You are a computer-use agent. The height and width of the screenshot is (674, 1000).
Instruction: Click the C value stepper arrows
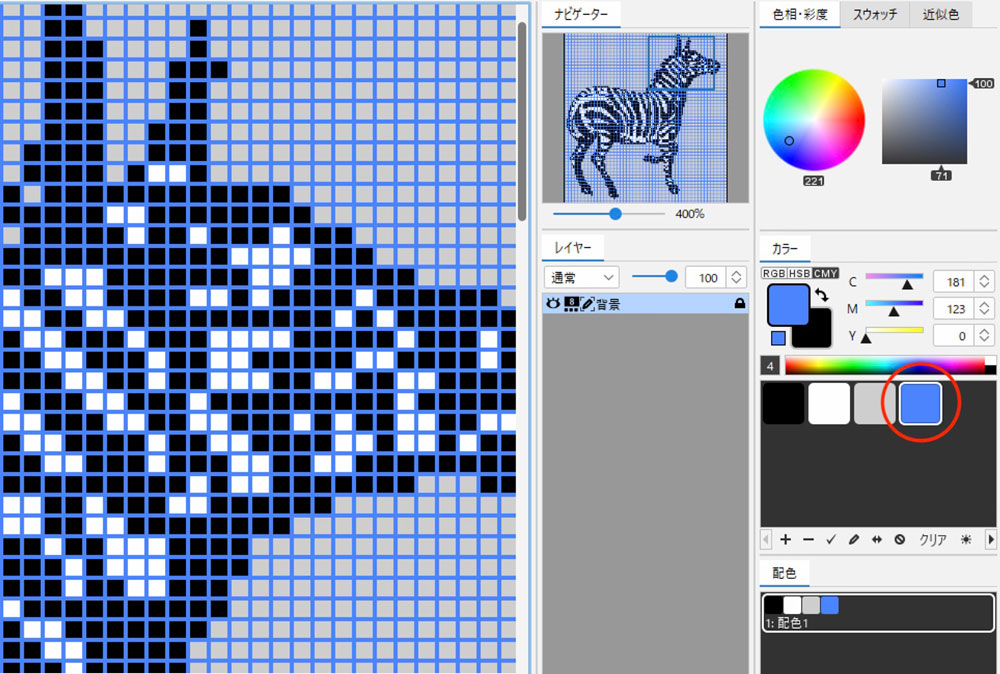coord(984,281)
